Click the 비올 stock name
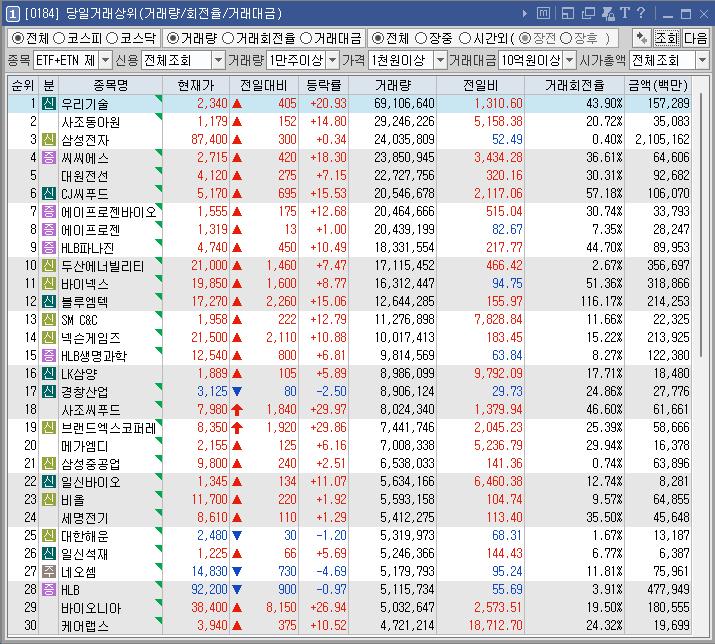The width and height of the screenshot is (715, 644). coord(73,499)
